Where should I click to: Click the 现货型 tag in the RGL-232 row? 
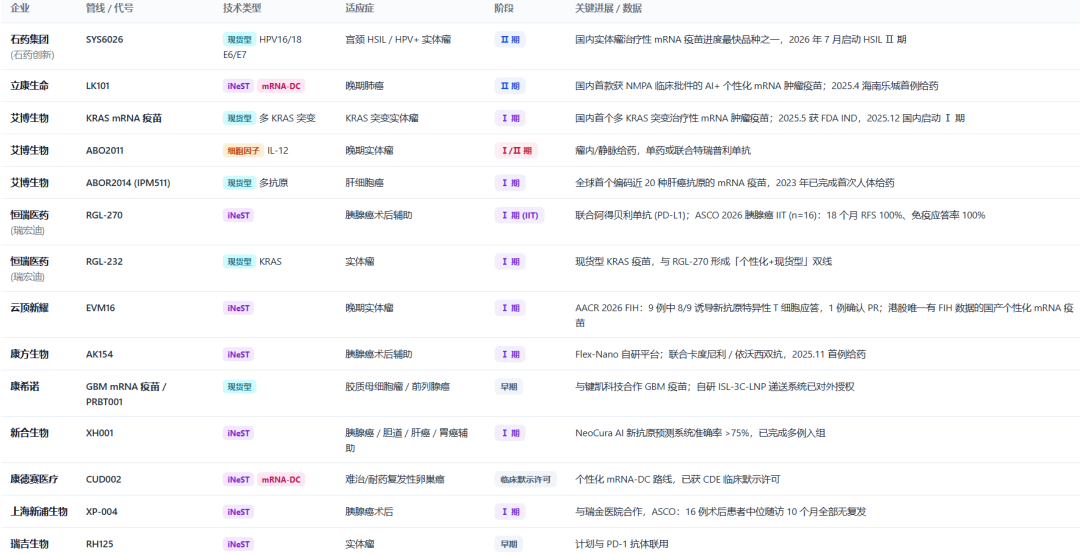click(240, 262)
